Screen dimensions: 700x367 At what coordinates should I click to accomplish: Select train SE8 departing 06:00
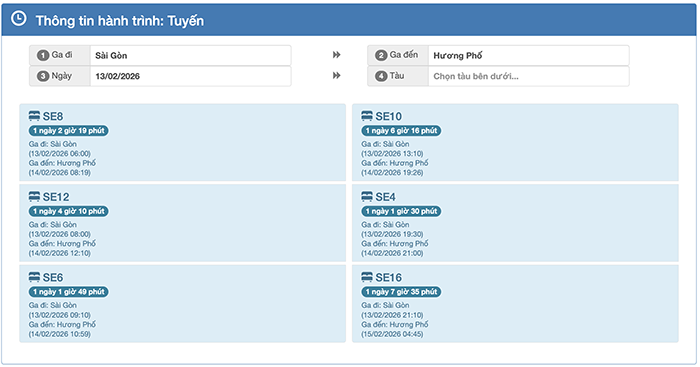pyautogui.click(x=183, y=142)
